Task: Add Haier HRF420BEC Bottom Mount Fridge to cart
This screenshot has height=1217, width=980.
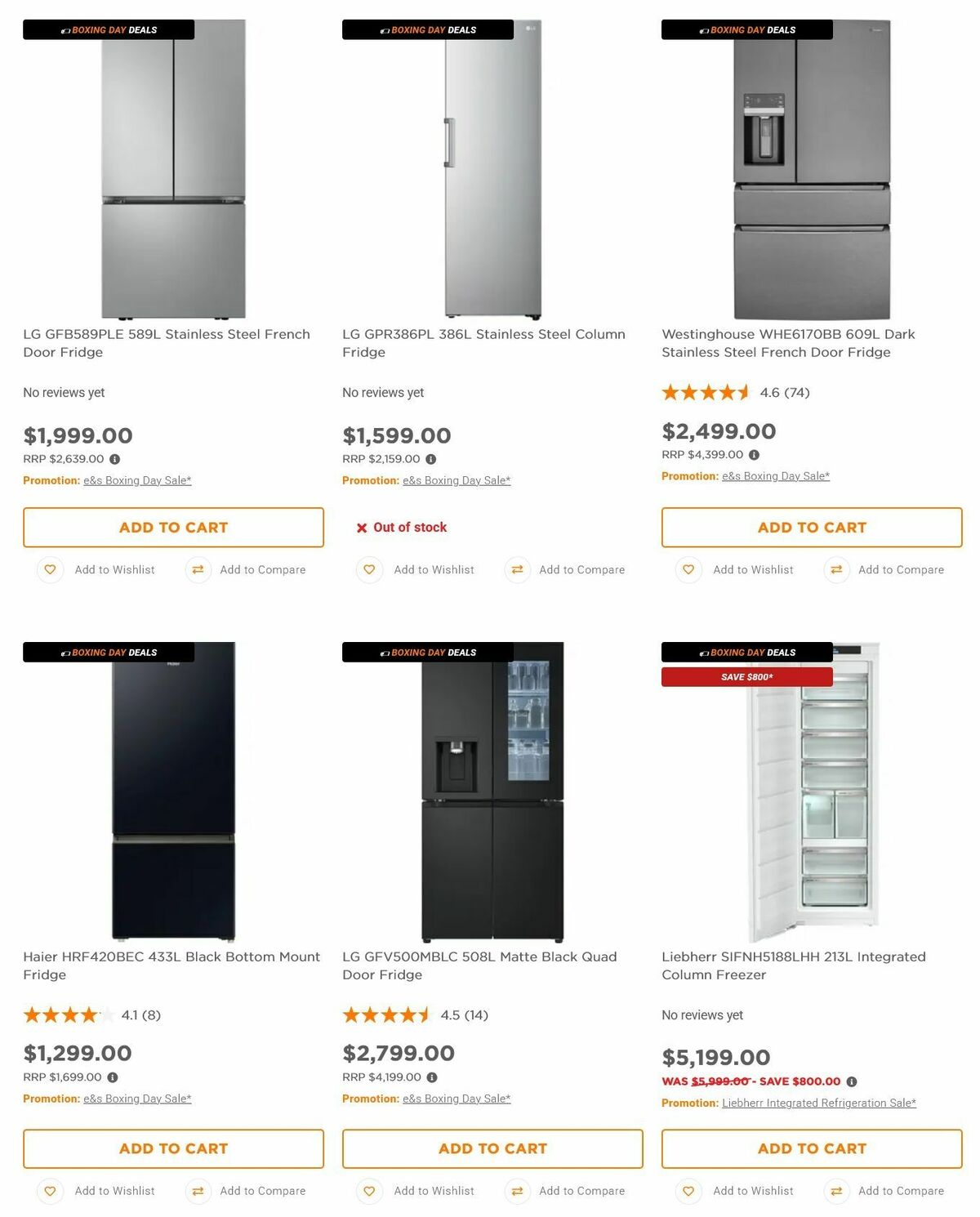Action: point(173,1148)
